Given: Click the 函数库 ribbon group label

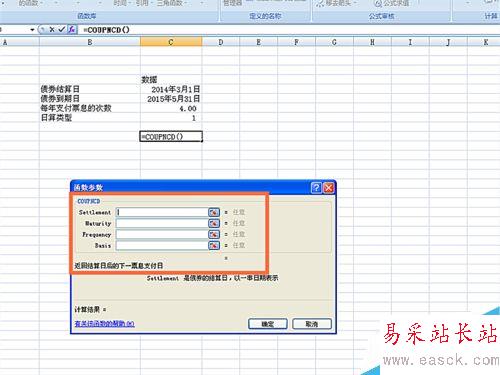Looking at the screenshot, I should 87,16.
